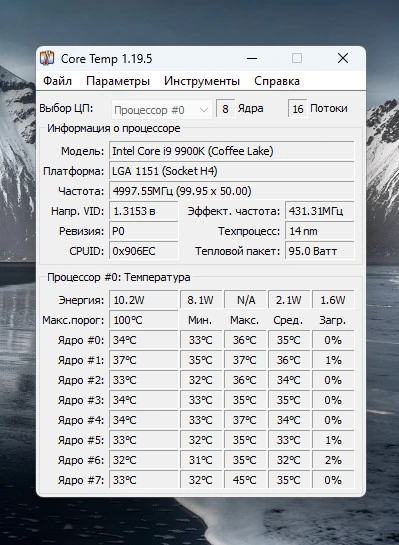399x545 pixels.
Task: Click the process value 14 nm
Action: tap(319, 231)
